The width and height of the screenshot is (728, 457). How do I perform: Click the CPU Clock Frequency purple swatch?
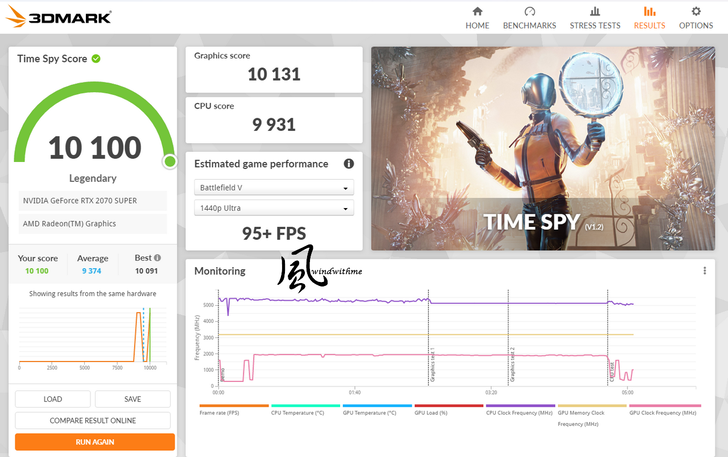pos(519,407)
